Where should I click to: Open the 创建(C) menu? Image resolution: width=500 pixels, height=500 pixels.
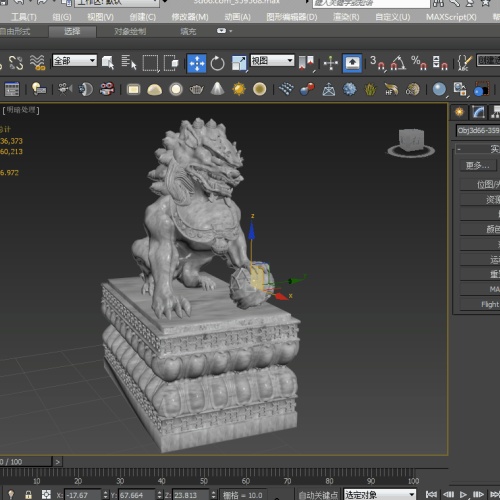click(143, 17)
